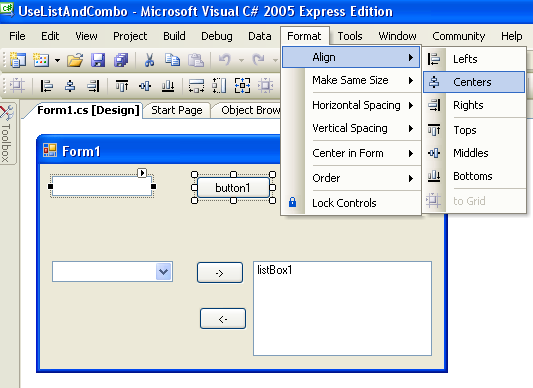This screenshot has width=533, height=388.
Task: Click the Undo arrow icon
Action: click(224, 60)
